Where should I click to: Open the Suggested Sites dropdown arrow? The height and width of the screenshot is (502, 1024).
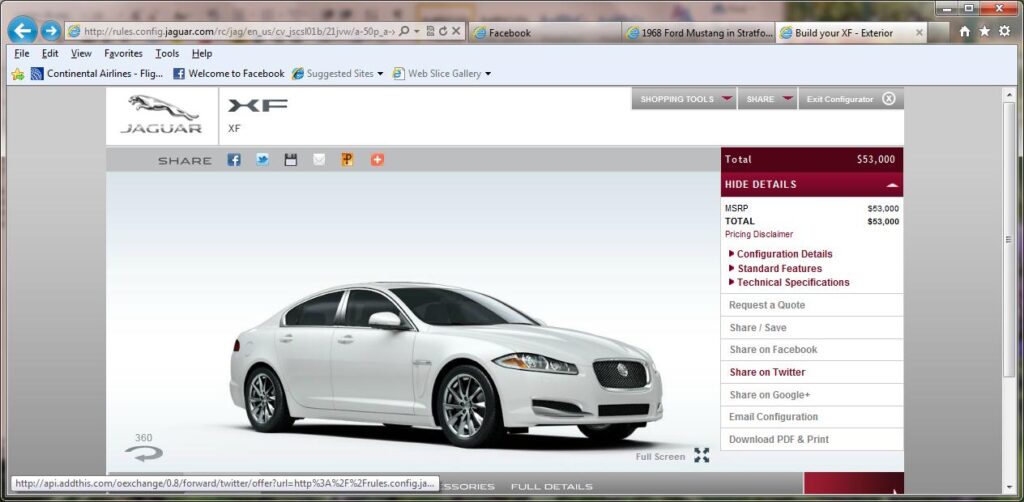(x=380, y=74)
